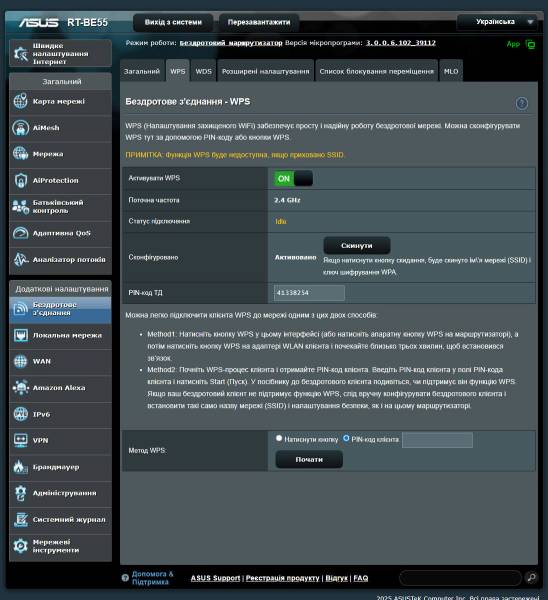Open the Список блокування переміщення tab
This screenshot has width=548, height=600.
pos(377,71)
